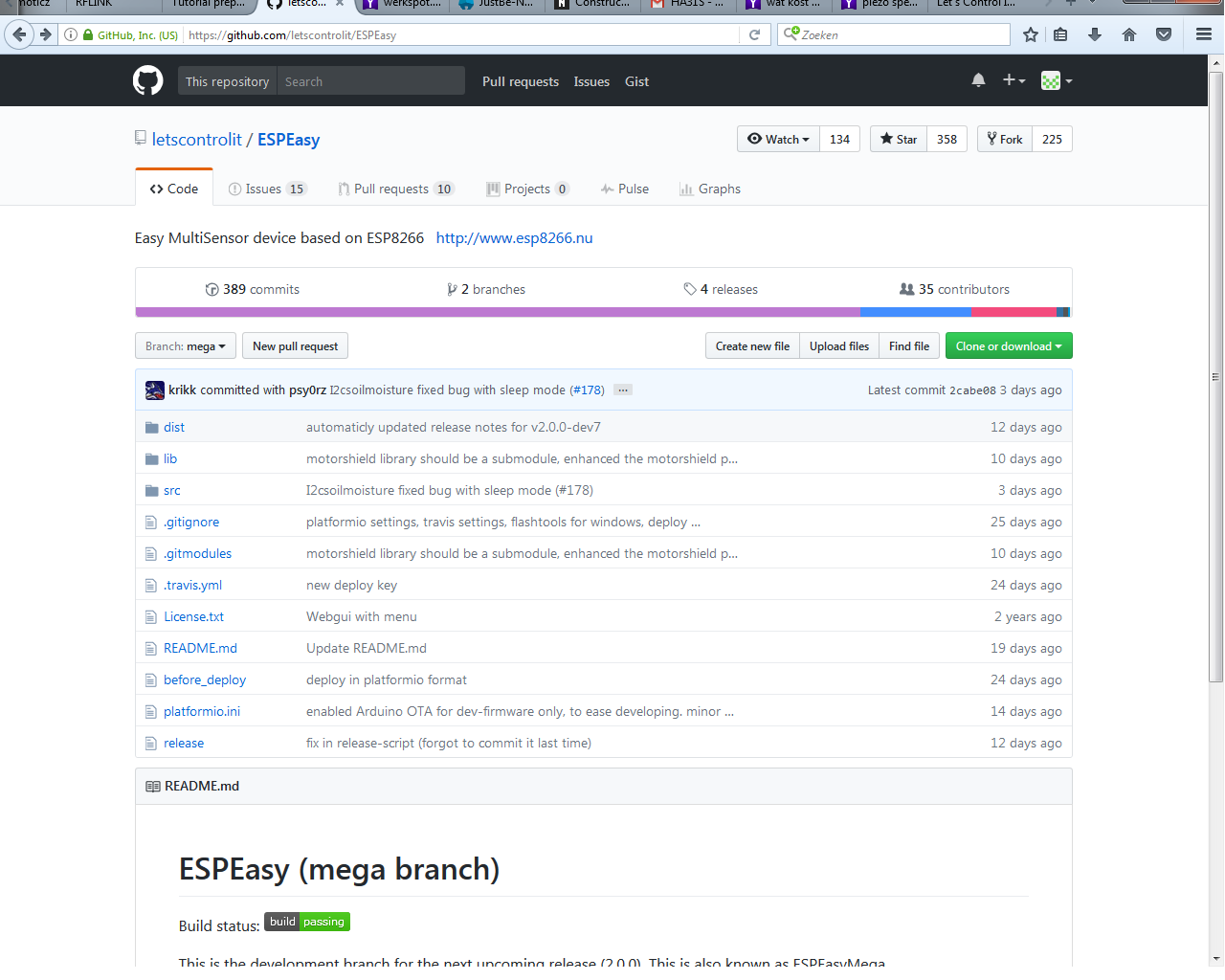Click the language breakdown color bar
1225x980 pixels.
[603, 312]
